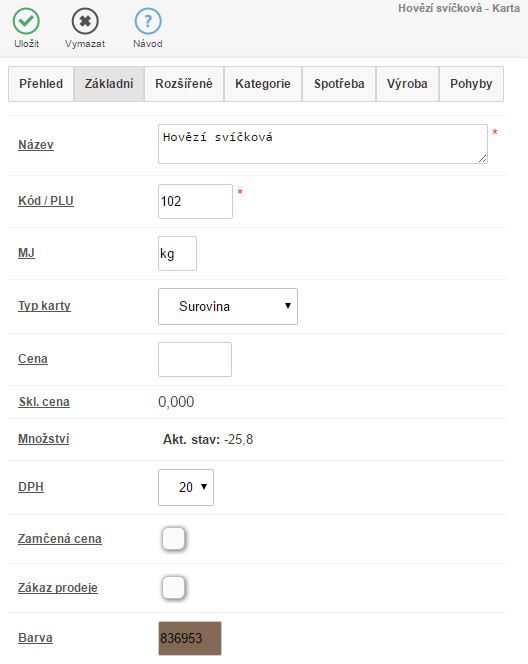Click the green Uložit checkmark icon
The height and width of the screenshot is (664, 528).
point(26,21)
